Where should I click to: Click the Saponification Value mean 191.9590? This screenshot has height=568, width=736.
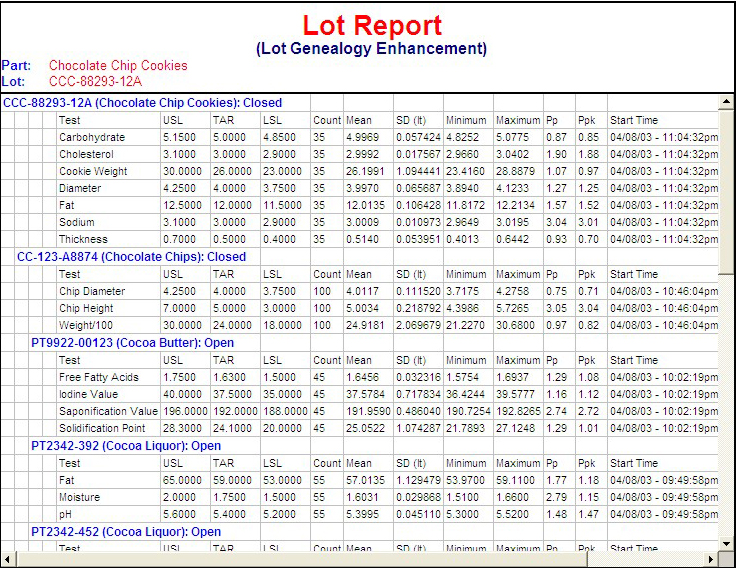[368, 411]
